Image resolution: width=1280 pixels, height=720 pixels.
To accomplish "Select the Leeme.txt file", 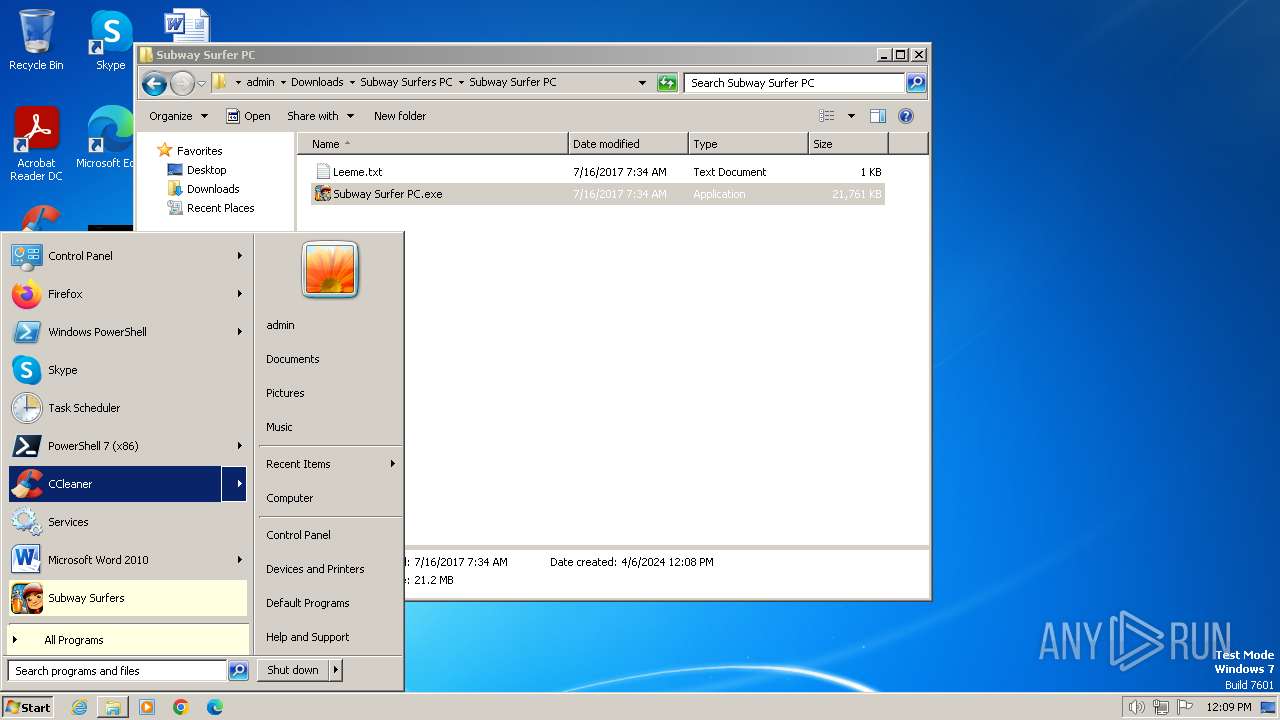I will 357,172.
